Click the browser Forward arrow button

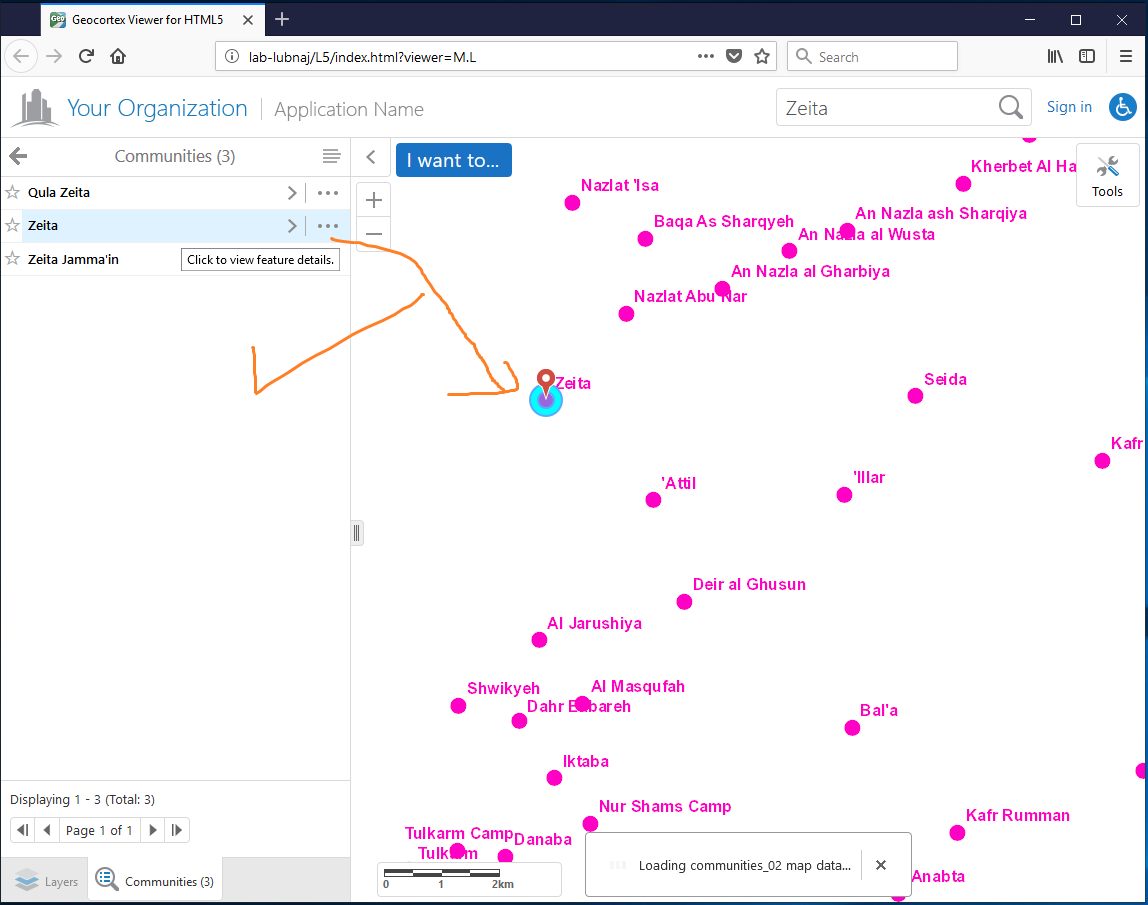tap(54, 56)
